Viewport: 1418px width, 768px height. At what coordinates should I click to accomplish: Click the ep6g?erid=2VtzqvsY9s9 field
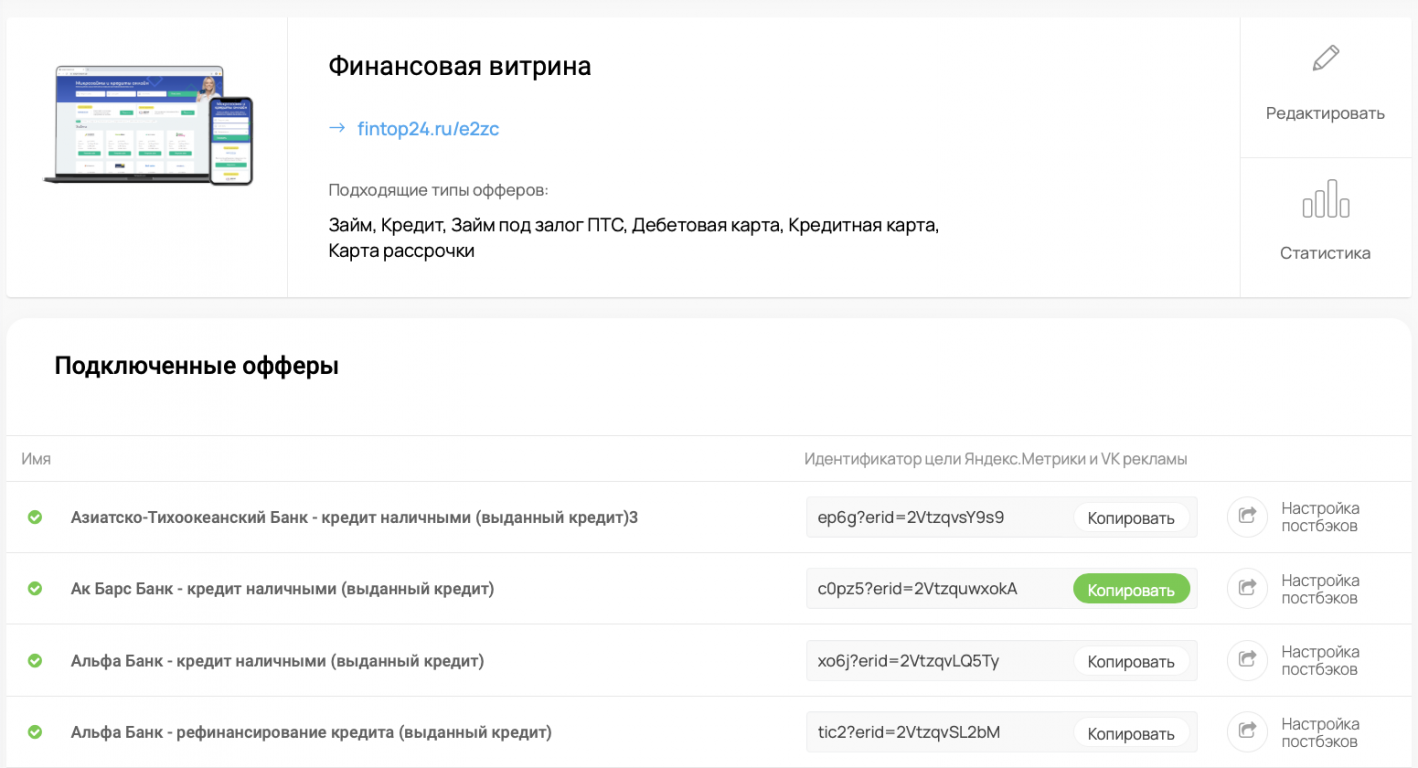(x=1002, y=517)
